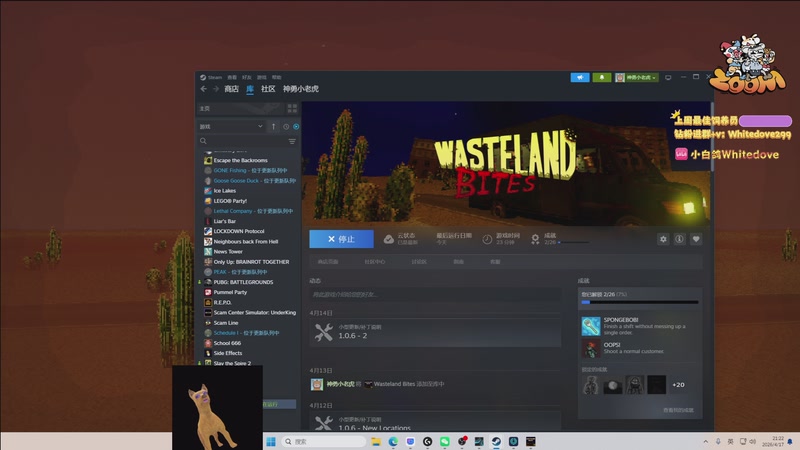Open the 社区 community tab
Screen dimensions: 800x450
(268, 89)
